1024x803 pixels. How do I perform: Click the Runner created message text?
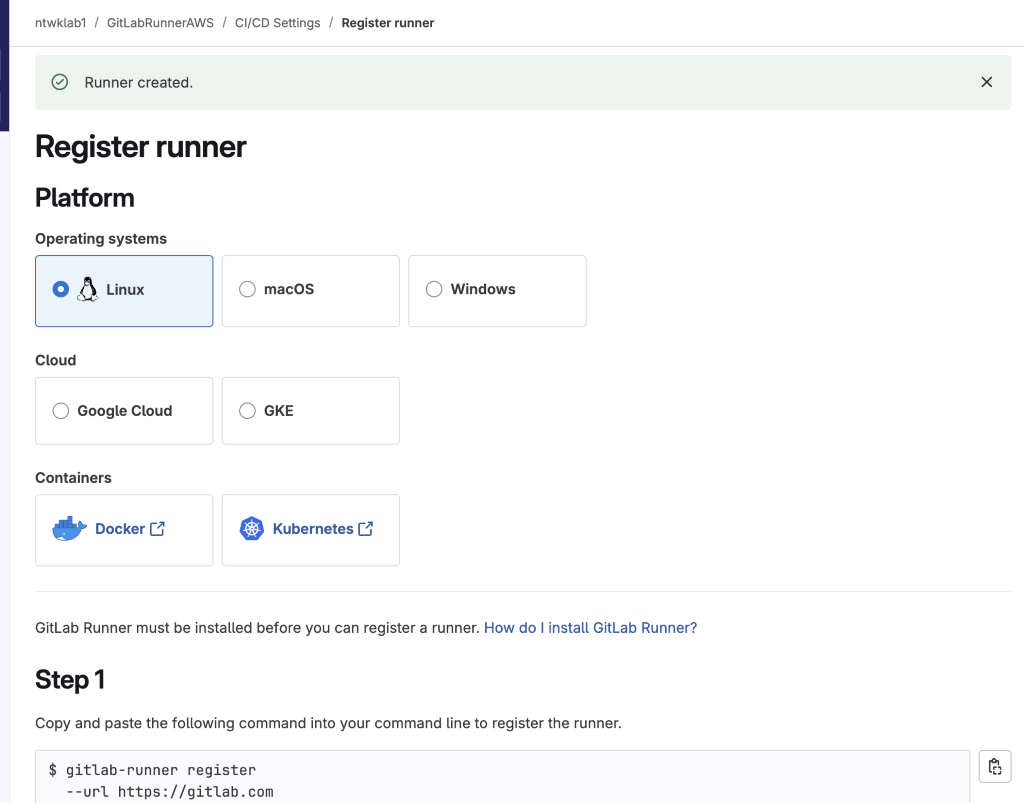coord(138,83)
